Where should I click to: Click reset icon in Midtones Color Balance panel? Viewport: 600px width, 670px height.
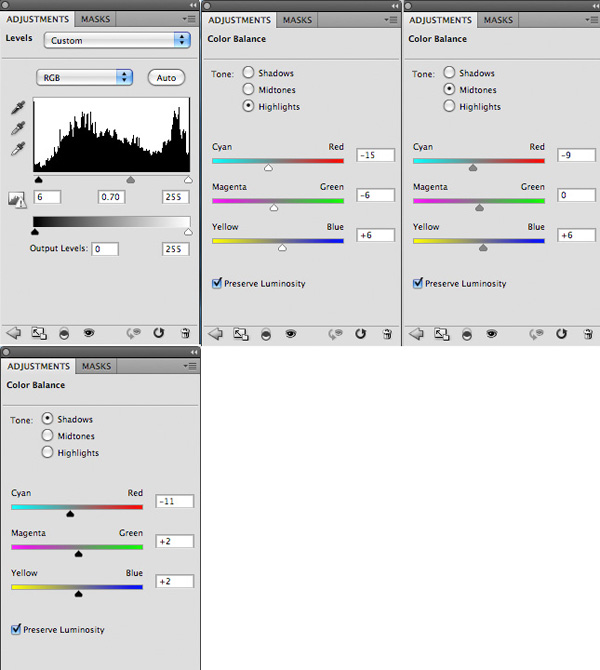click(562, 334)
